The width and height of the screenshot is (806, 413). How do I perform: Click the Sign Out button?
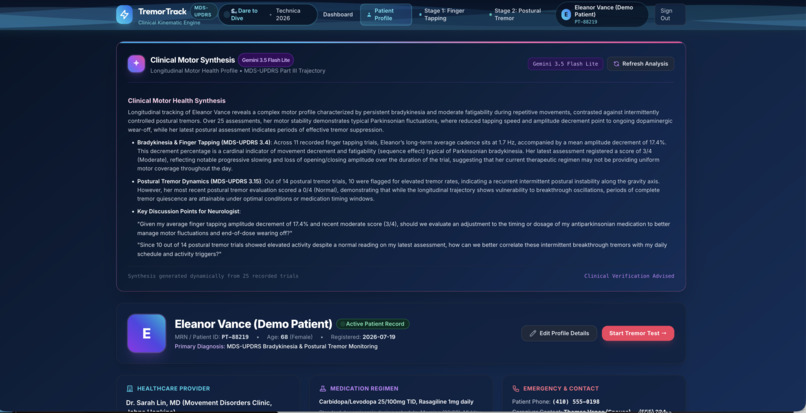pyautogui.click(x=669, y=14)
